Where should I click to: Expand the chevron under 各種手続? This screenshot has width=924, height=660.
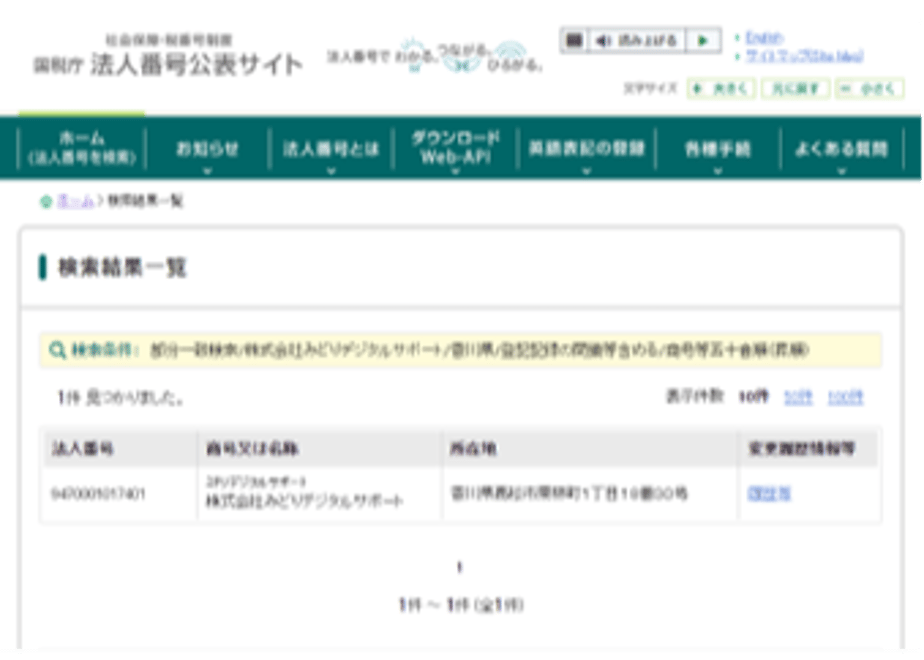pyautogui.click(x=718, y=171)
